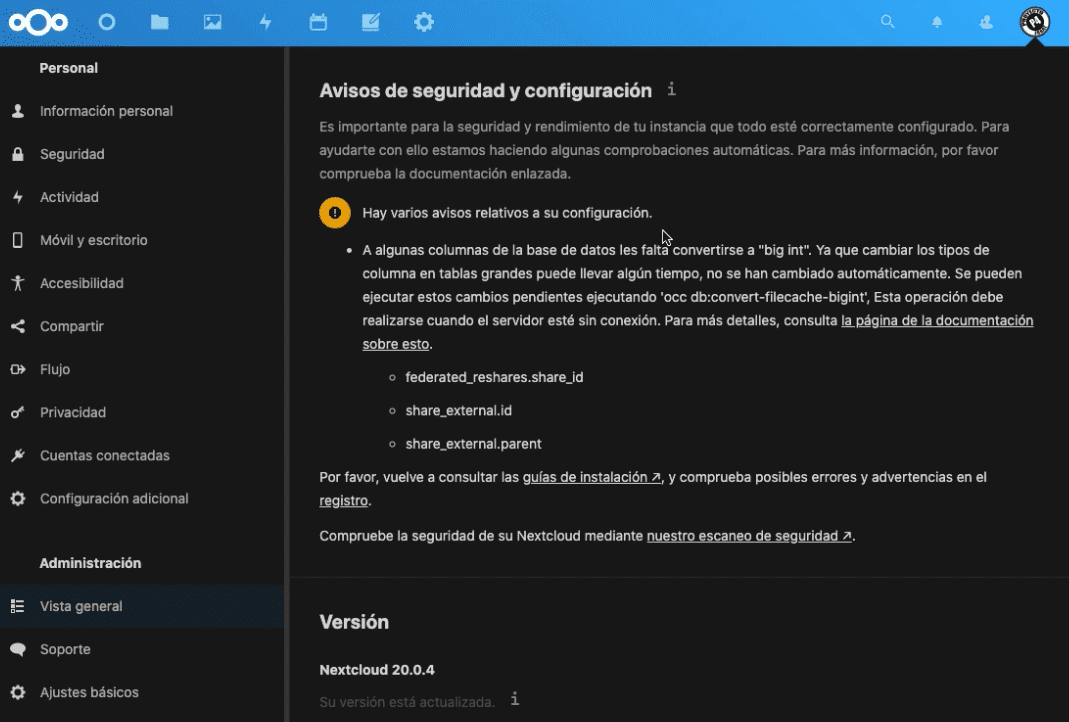This screenshot has height=722, width=1069.
Task: Click the nuestro escaneo de seguridad link
Action: (x=745, y=535)
